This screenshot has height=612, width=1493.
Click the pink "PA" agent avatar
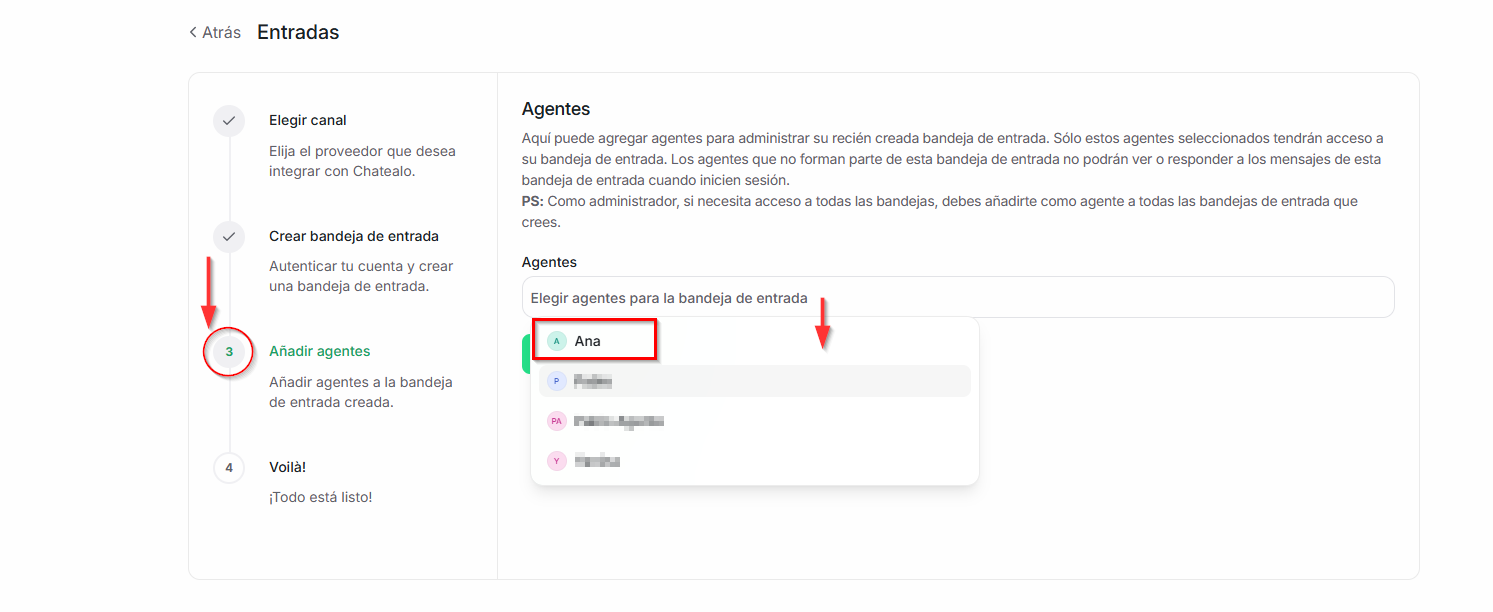click(557, 421)
